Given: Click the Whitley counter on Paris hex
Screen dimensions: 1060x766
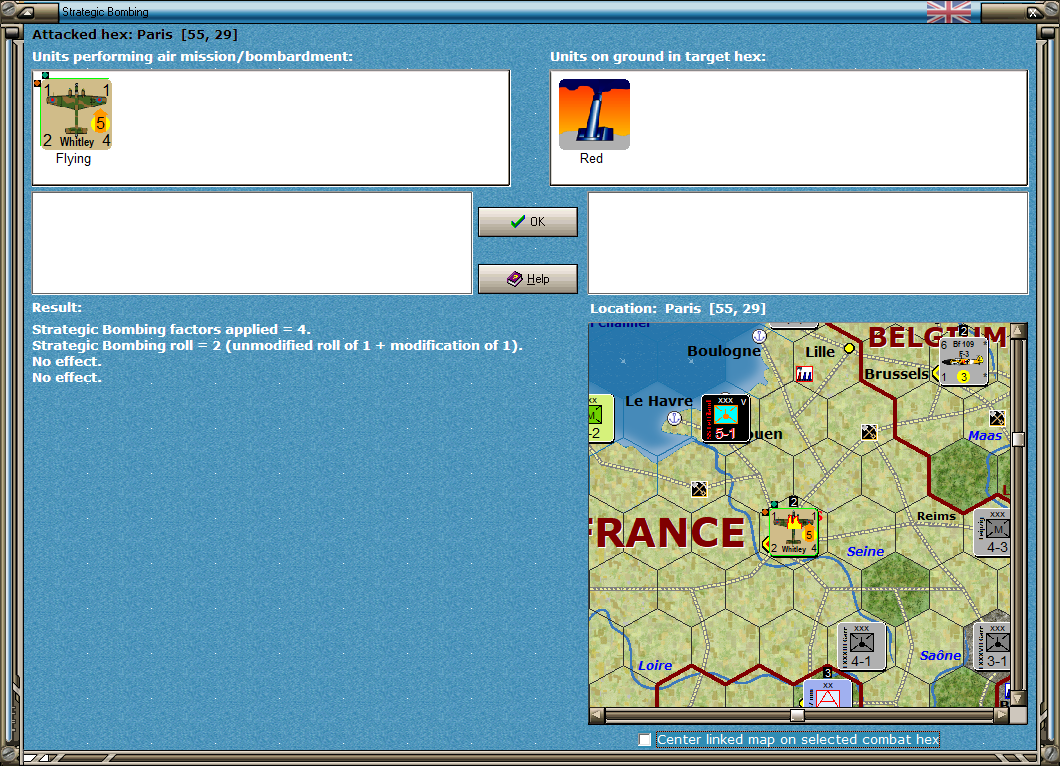Looking at the screenshot, I should (x=794, y=532).
